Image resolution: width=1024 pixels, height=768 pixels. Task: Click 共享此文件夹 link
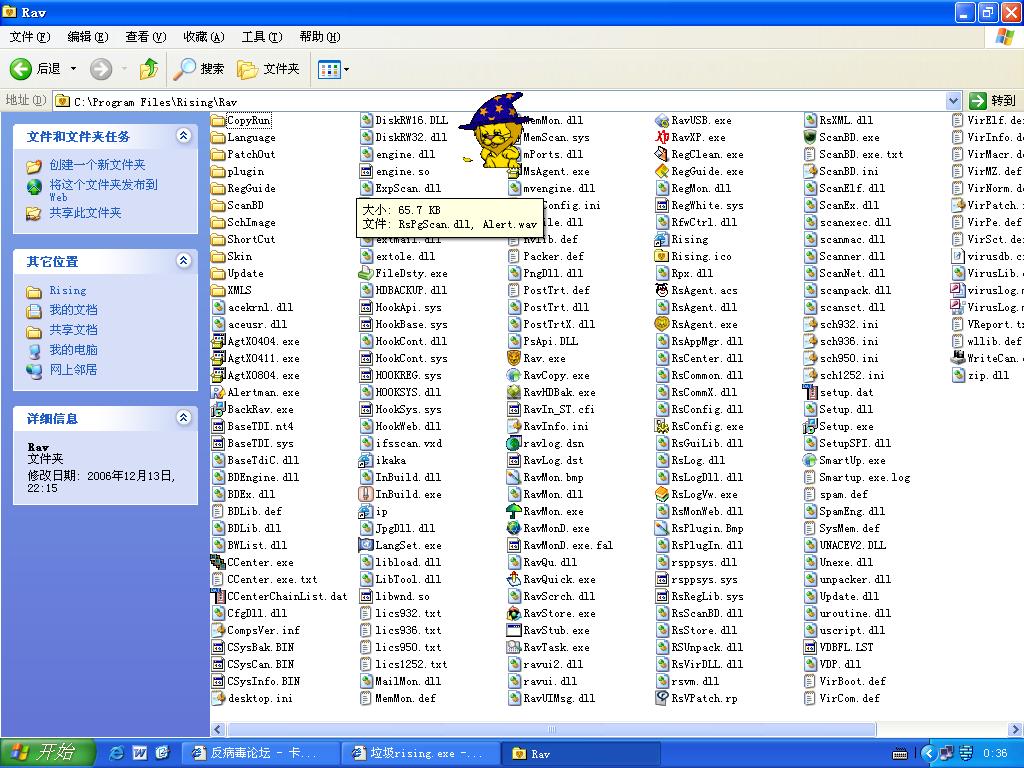coord(86,213)
